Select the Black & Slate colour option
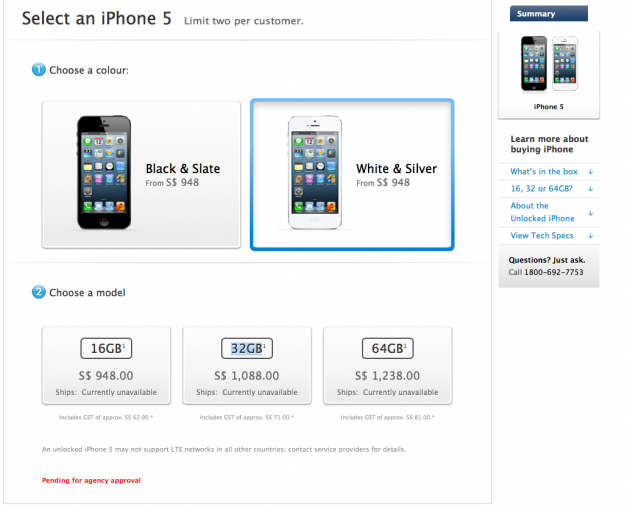Image resolution: width=630 pixels, height=512 pixels. click(x=141, y=174)
